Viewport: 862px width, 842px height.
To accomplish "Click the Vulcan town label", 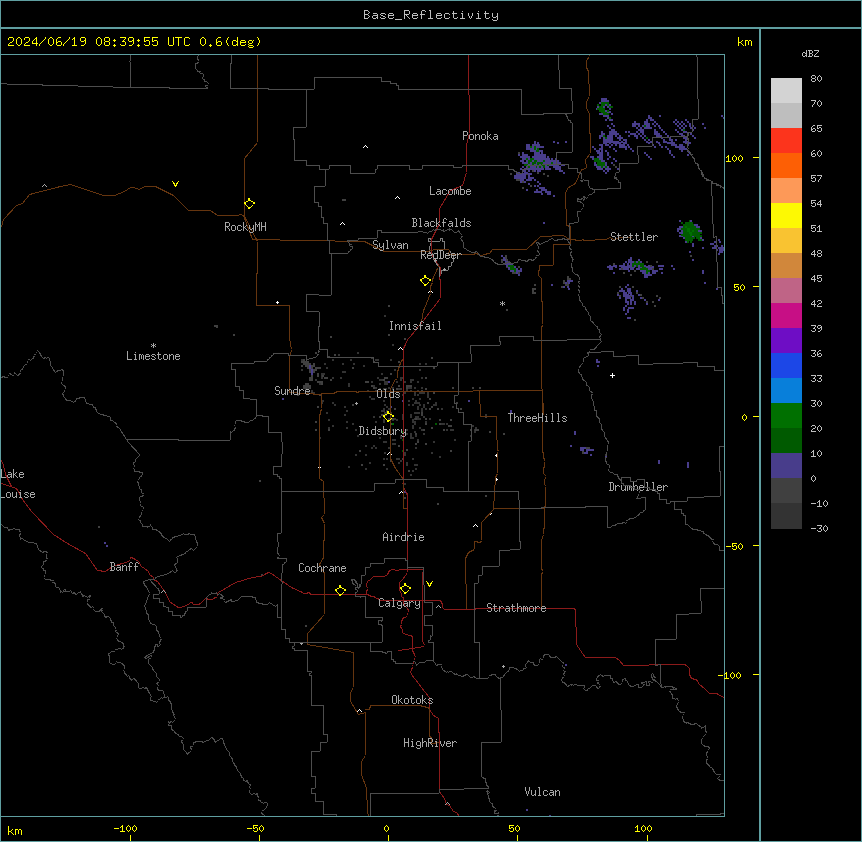I will [x=543, y=792].
